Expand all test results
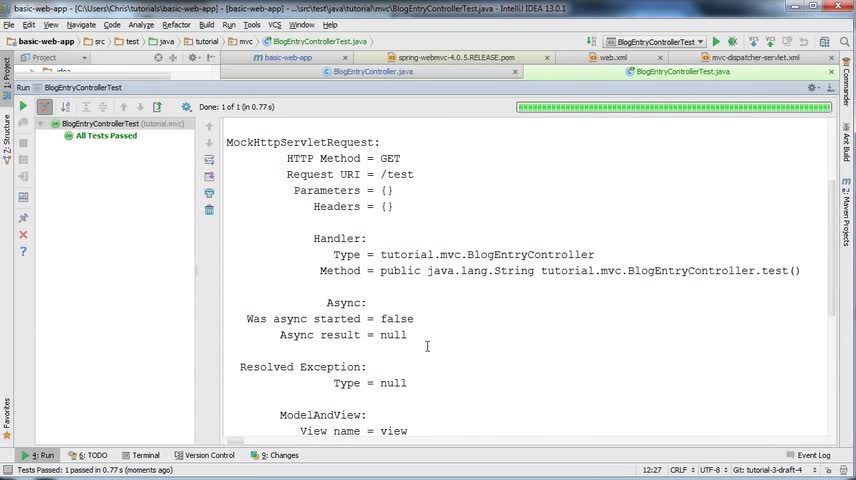856x480 pixels. pyautogui.click(x=86, y=107)
